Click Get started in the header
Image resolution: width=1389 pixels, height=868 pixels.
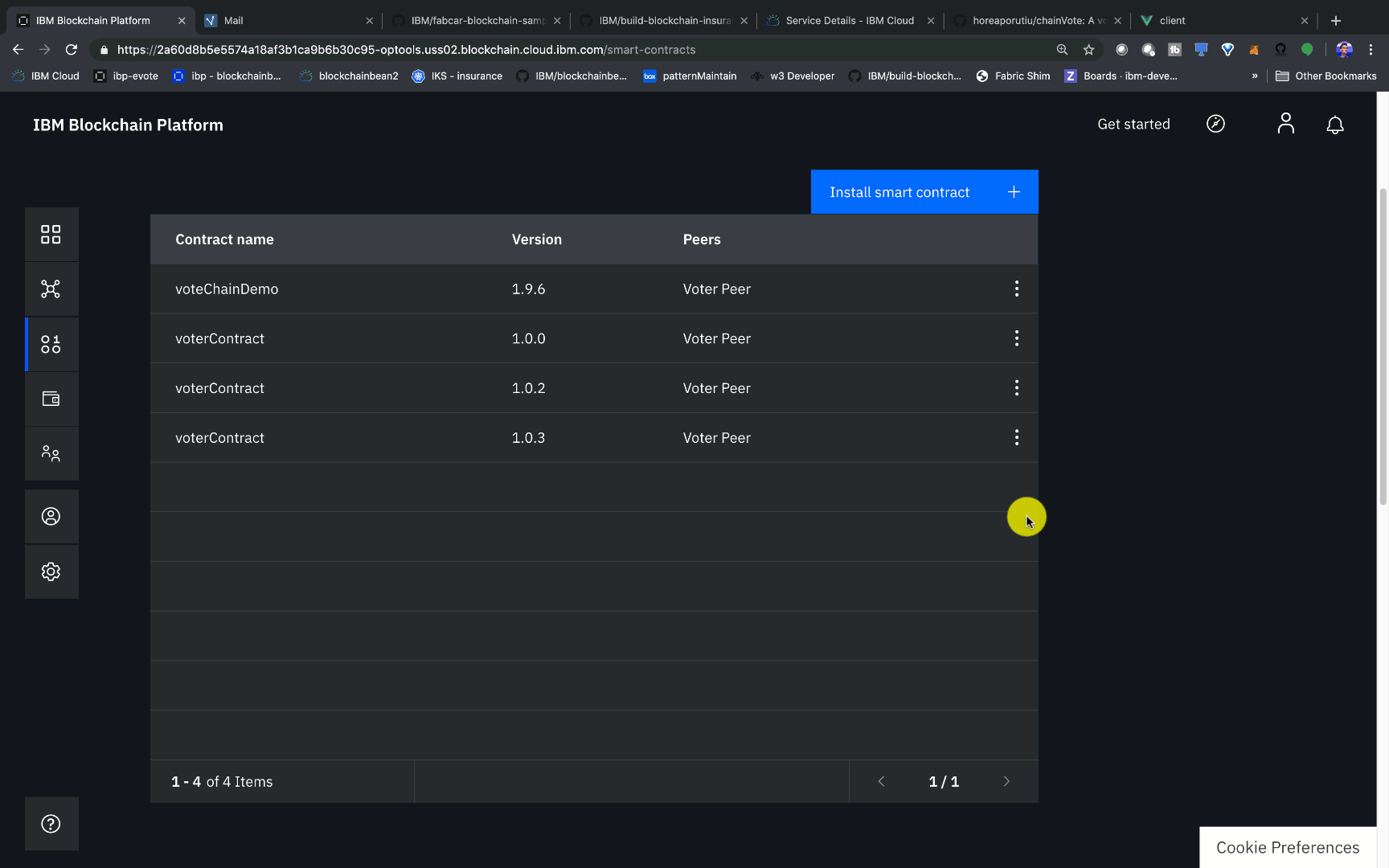(1133, 124)
